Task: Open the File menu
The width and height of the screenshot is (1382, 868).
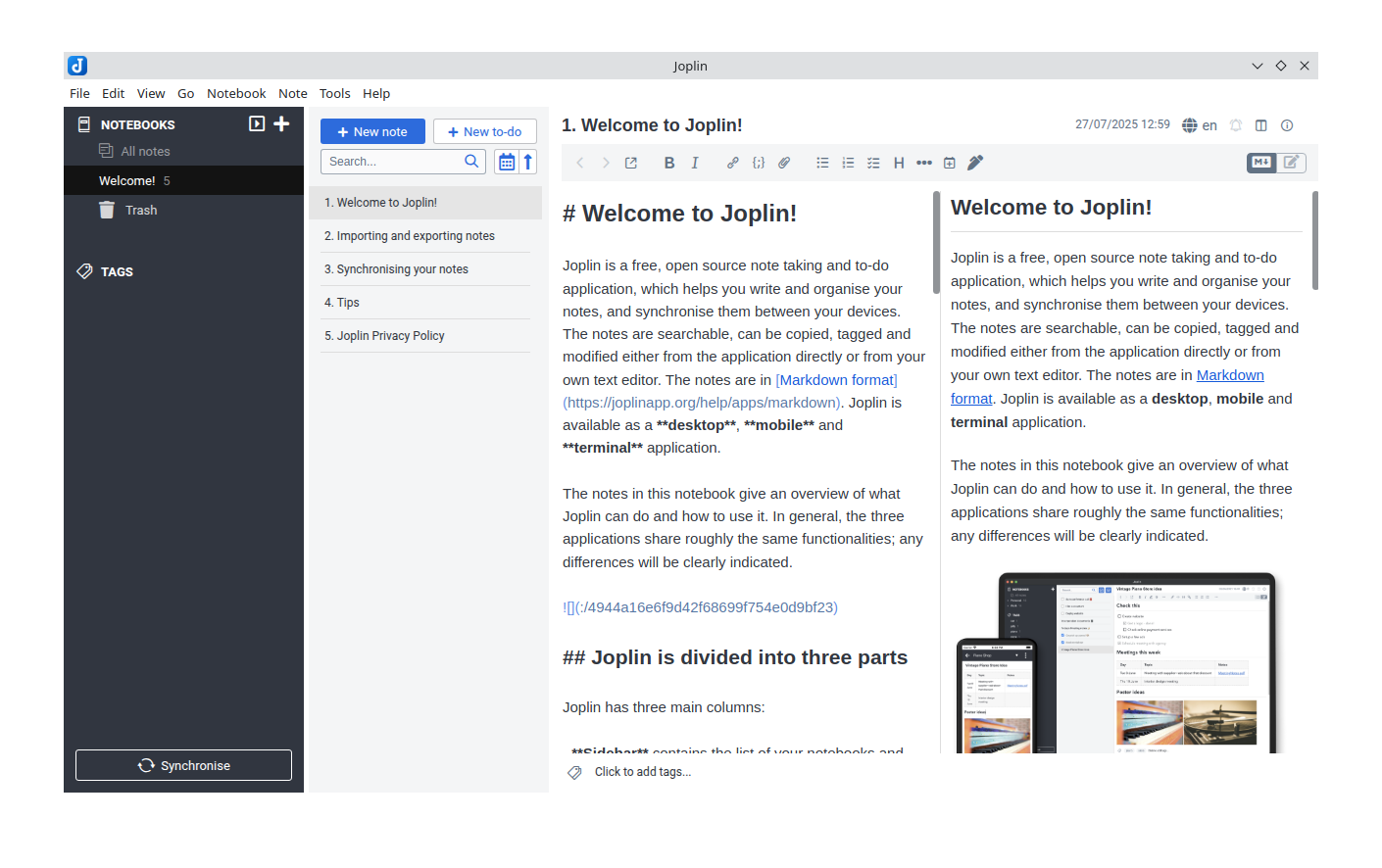Action: click(79, 93)
